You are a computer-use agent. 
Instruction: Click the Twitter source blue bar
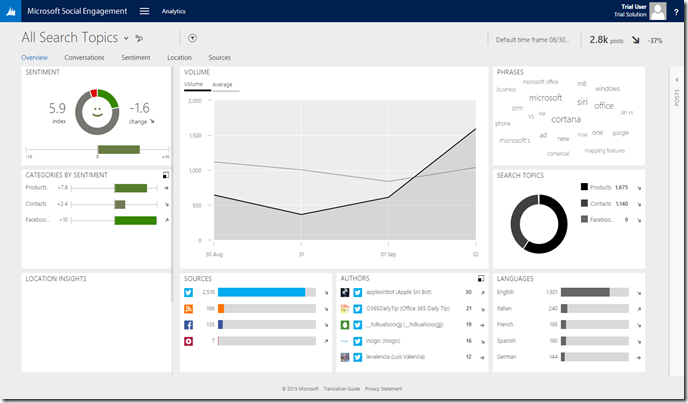tap(262, 292)
